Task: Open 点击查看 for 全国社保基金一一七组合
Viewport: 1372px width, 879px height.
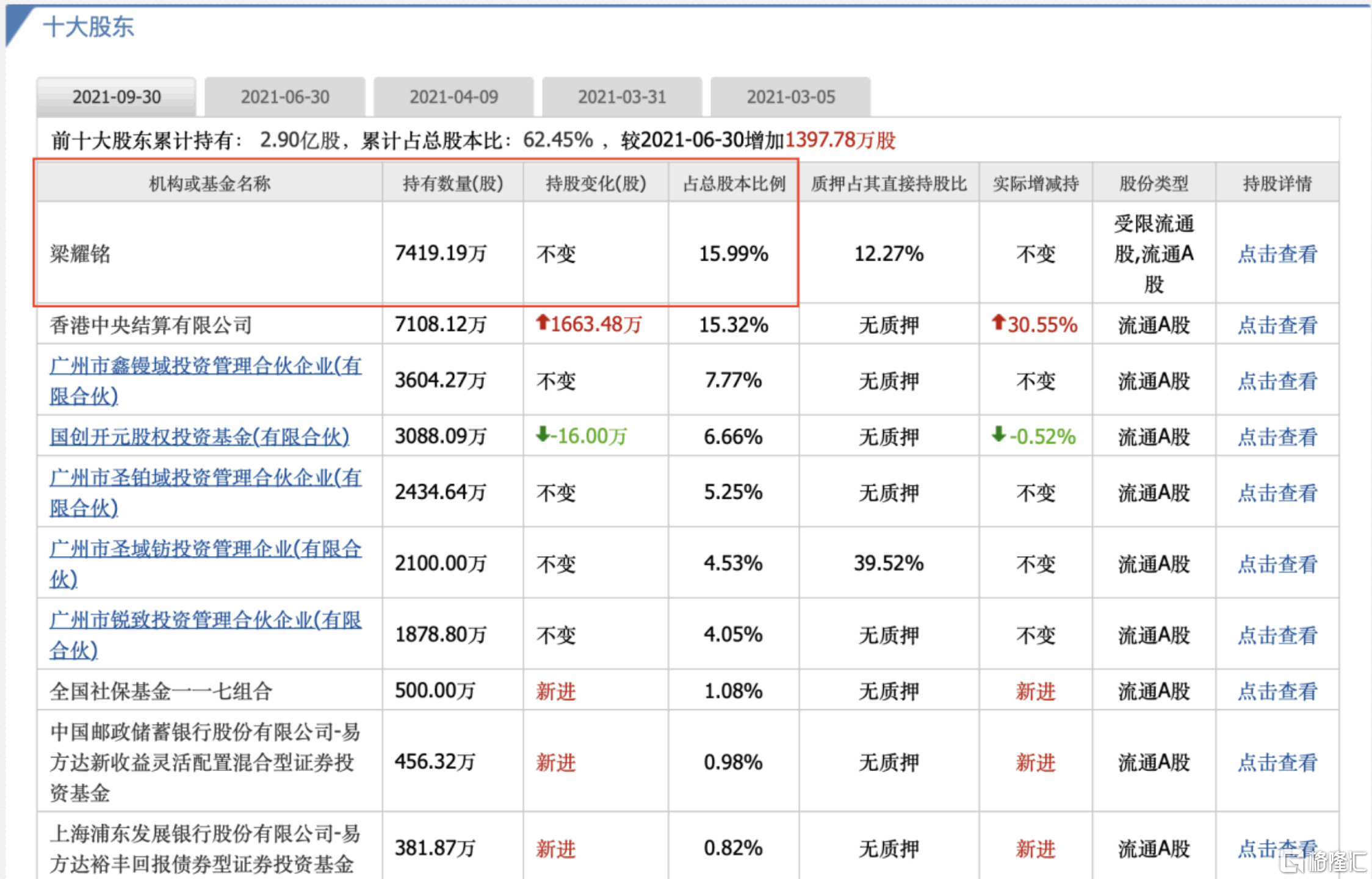Action: tap(1277, 691)
